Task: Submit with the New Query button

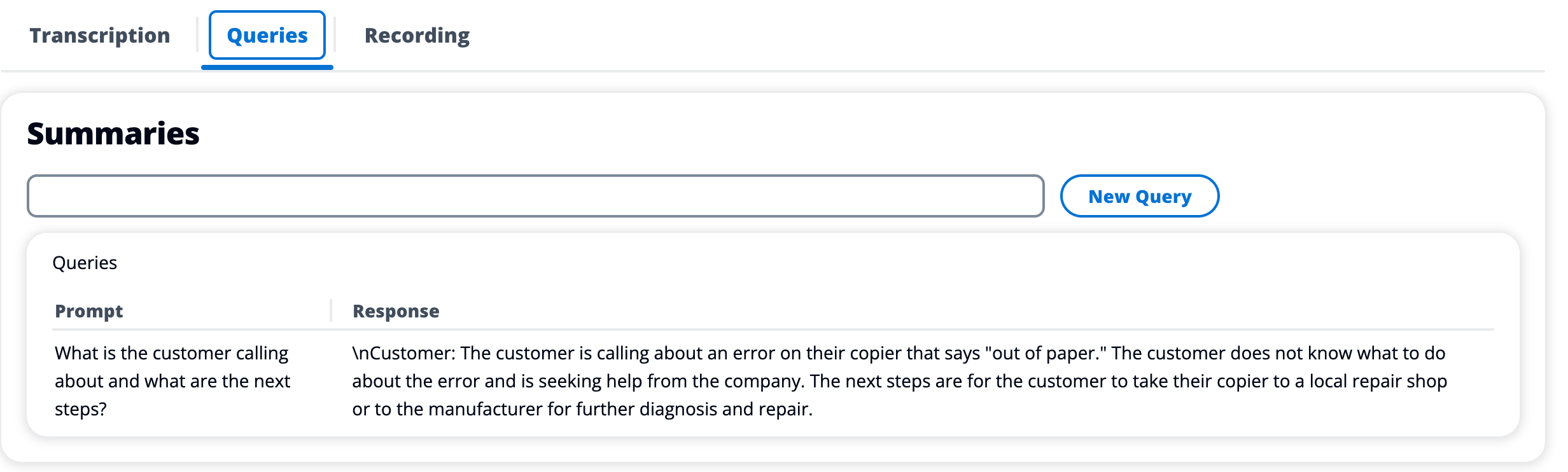Action: tap(1139, 196)
